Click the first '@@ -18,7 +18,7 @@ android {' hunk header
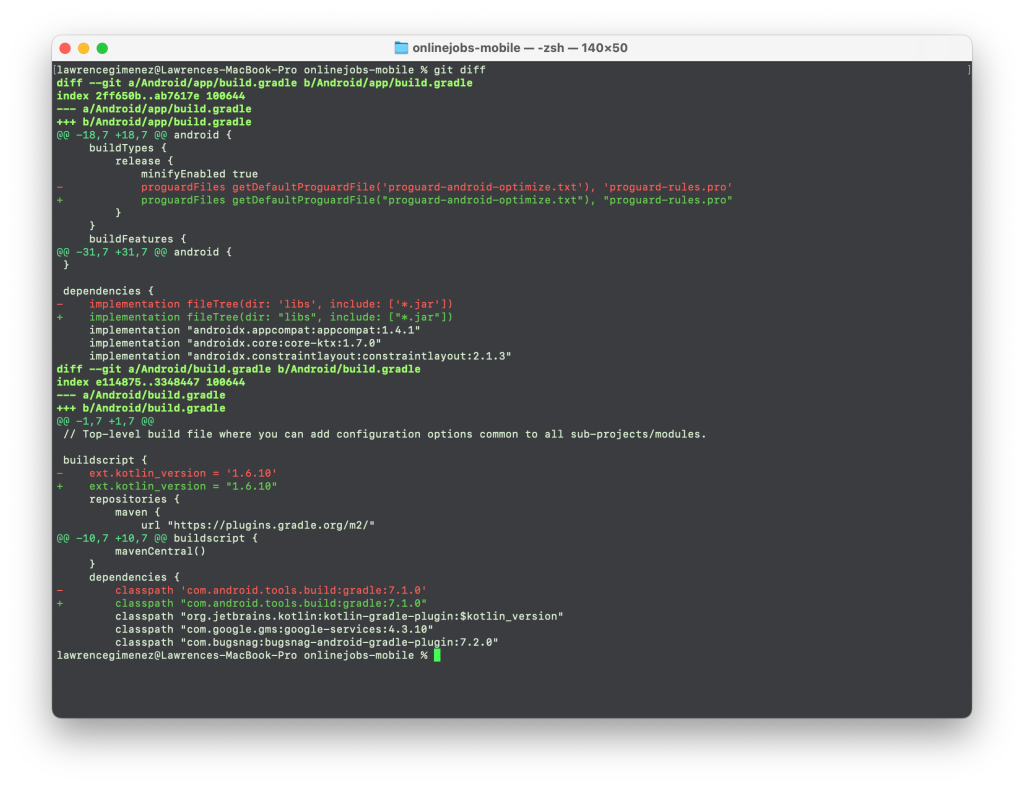 (144, 135)
